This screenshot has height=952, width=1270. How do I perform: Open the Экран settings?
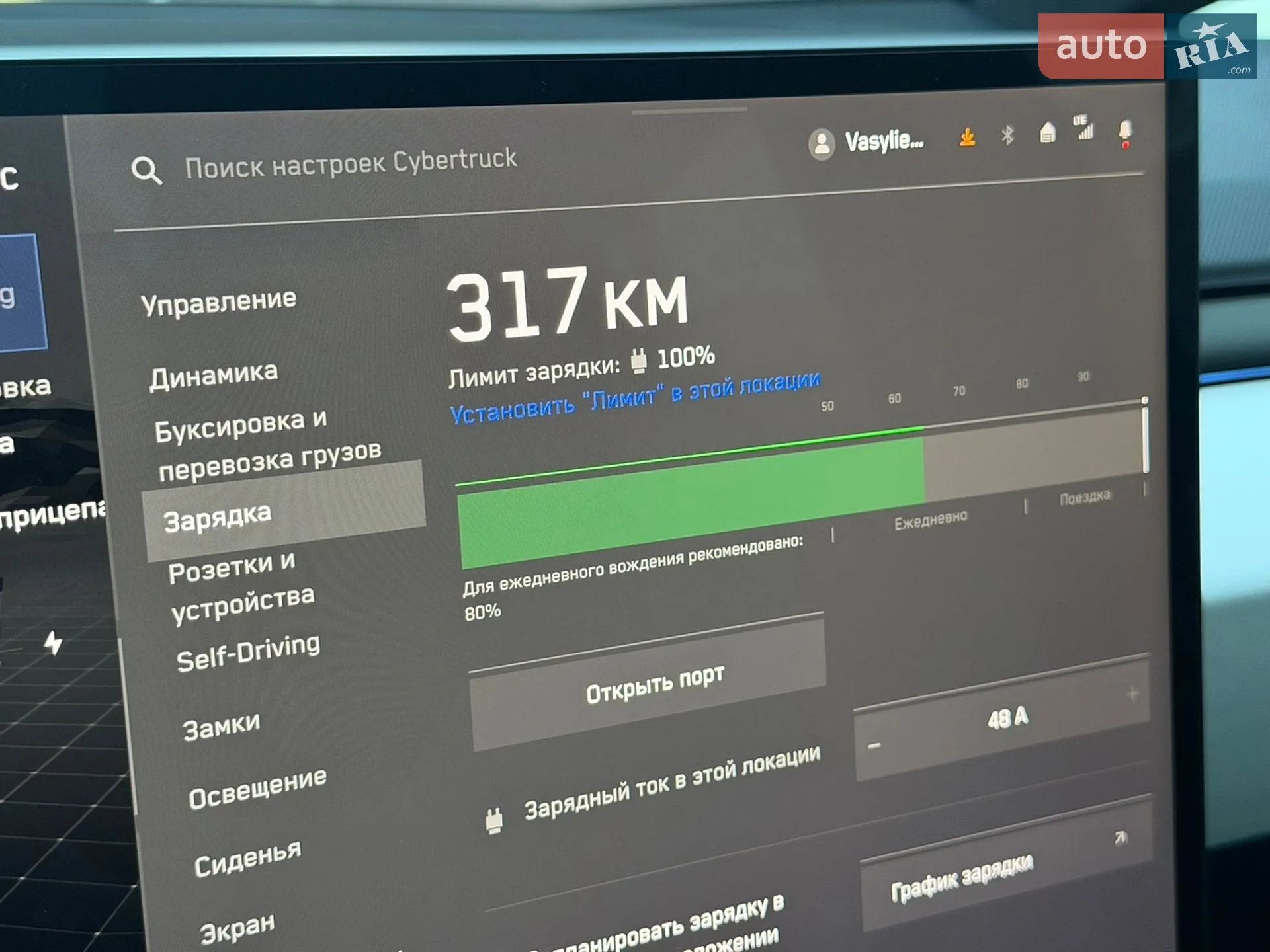pyautogui.click(x=237, y=928)
